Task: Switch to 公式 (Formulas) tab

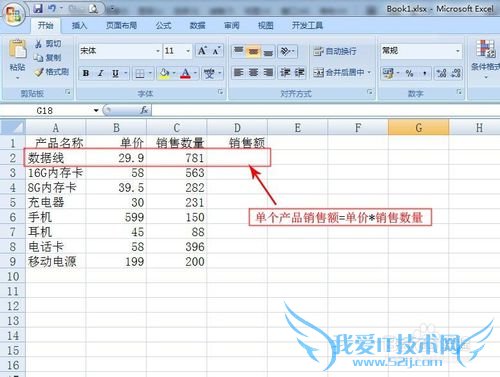Action: (163, 25)
